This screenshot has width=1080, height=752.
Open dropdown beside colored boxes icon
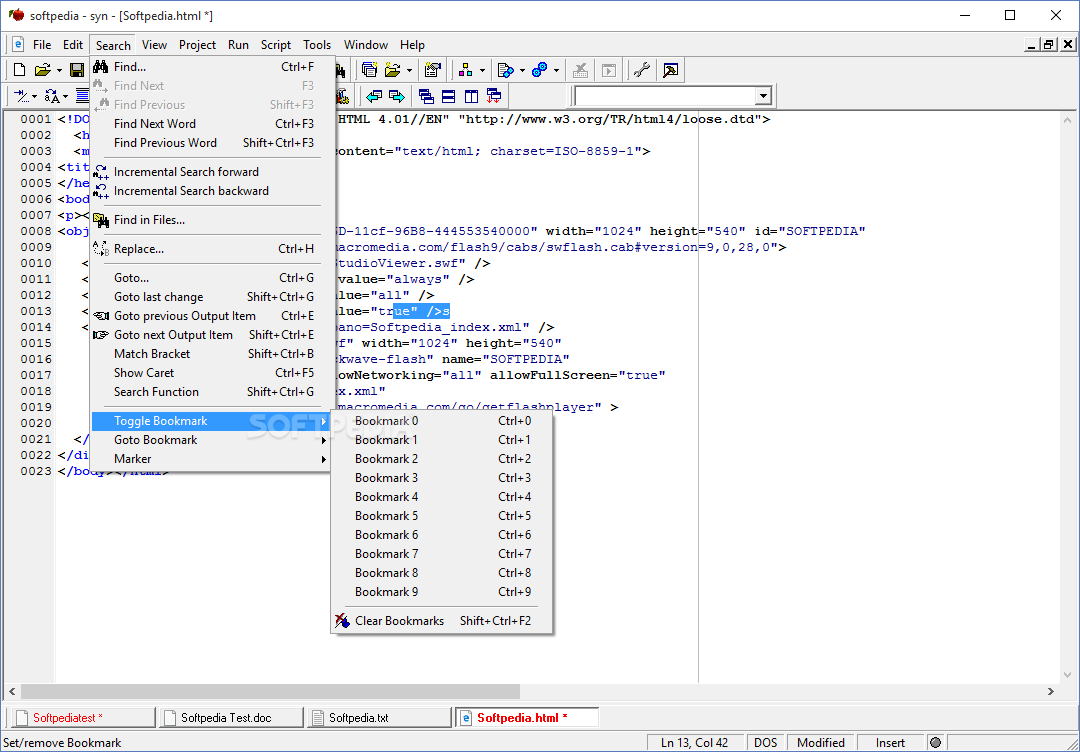pos(482,70)
